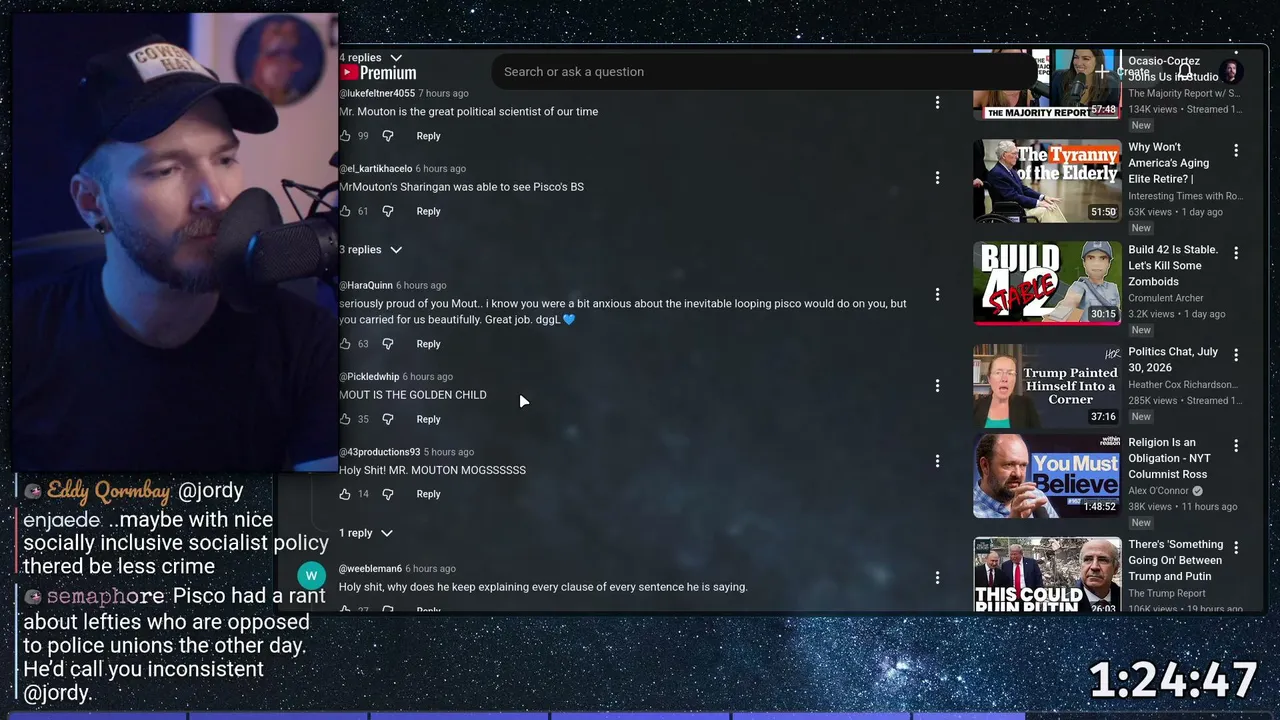Viewport: 1280px width, 720px height.
Task: Open the menu for 'Why Won't America's Aging Elite Retire?'
Action: click(x=1236, y=151)
